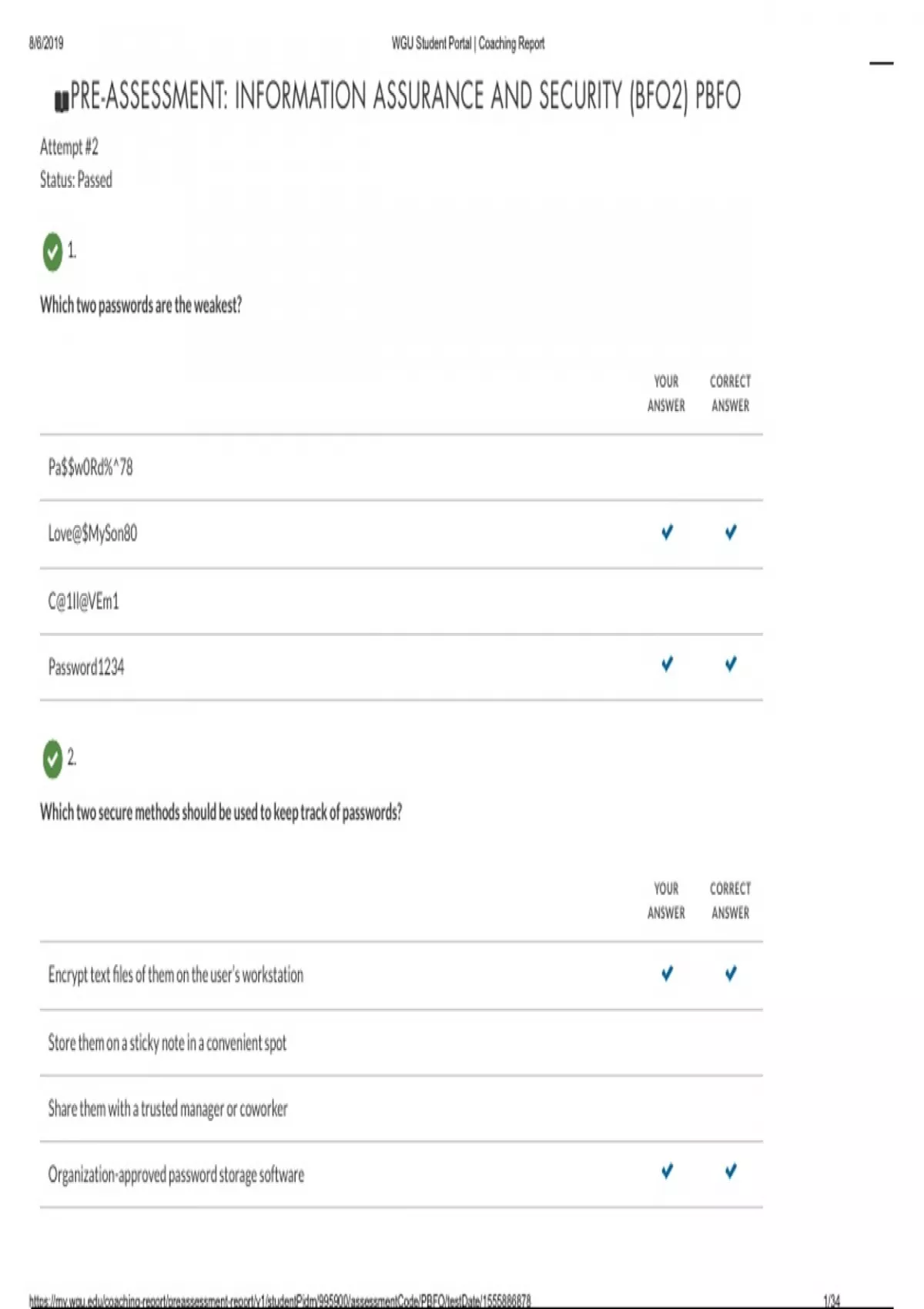Click the green checkmark icon beside question 2
The width and height of the screenshot is (924, 1309).
point(52,759)
